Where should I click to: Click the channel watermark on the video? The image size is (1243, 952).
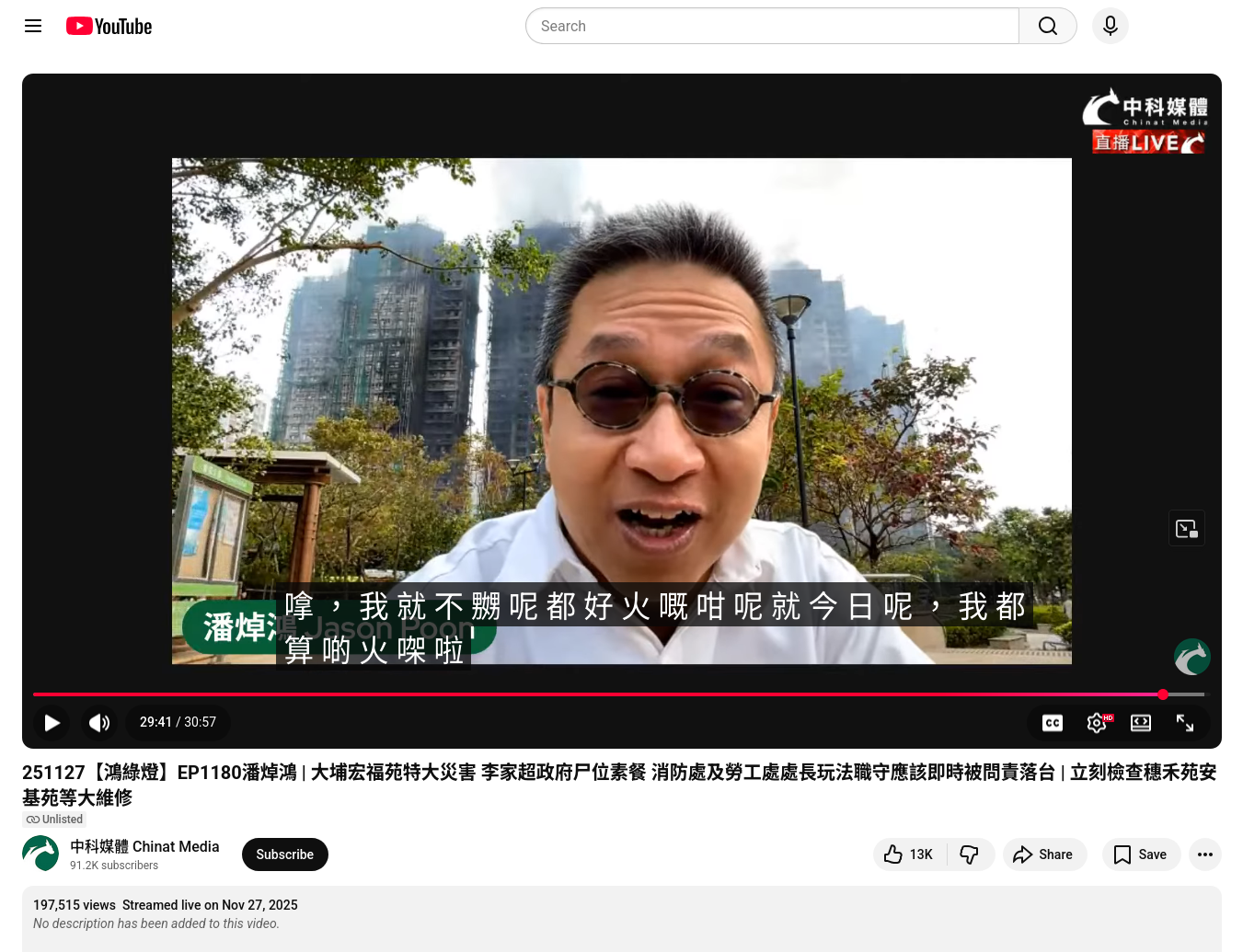coord(1191,657)
